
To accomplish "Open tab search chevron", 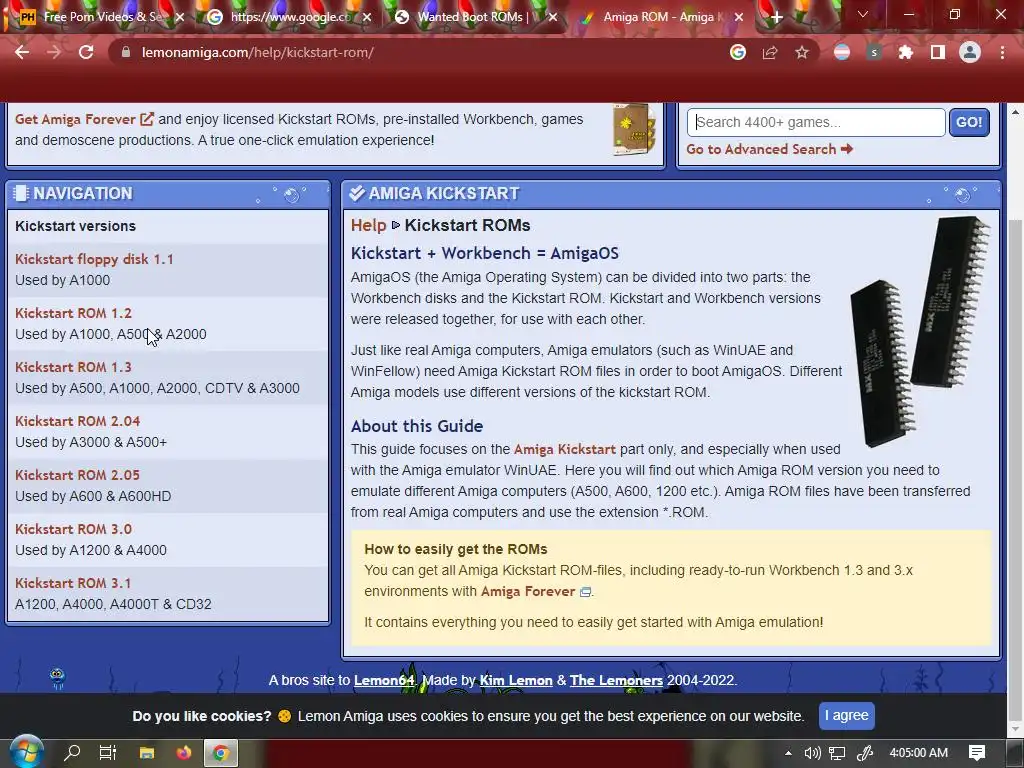I will (x=863, y=14).
